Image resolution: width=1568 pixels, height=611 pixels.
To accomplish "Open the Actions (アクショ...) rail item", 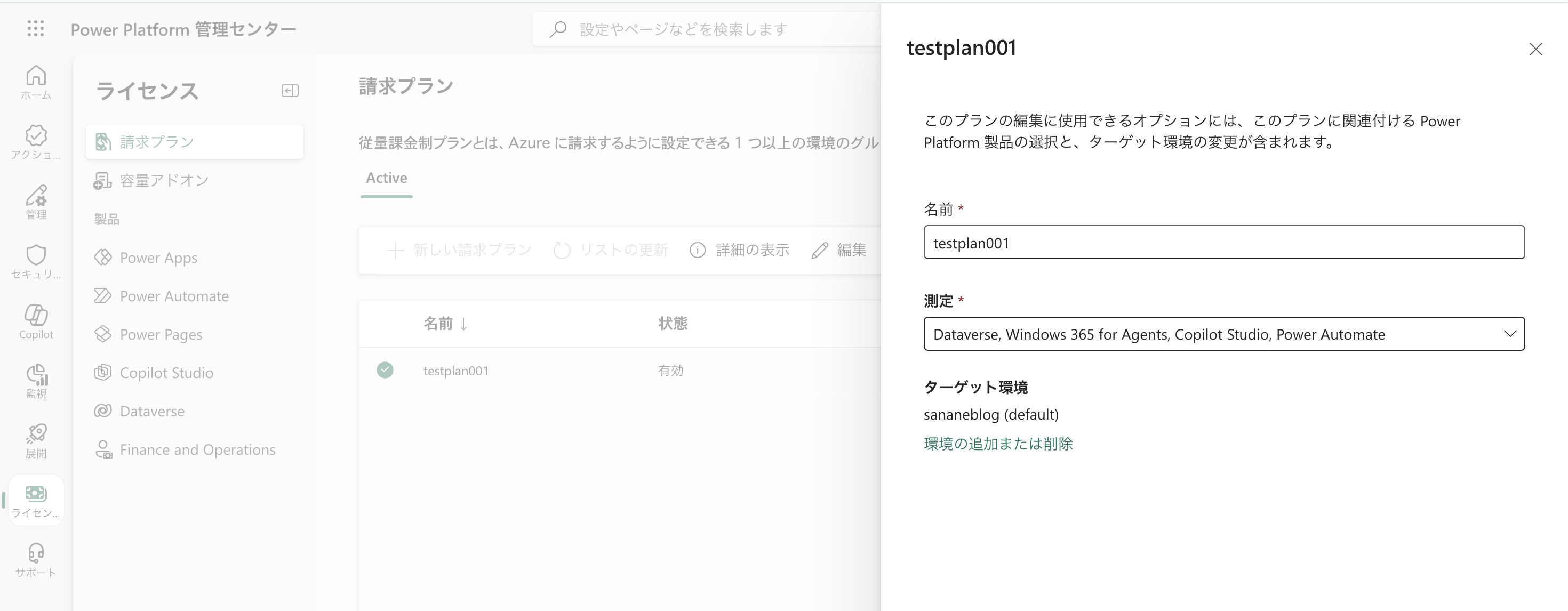I will (36, 142).
